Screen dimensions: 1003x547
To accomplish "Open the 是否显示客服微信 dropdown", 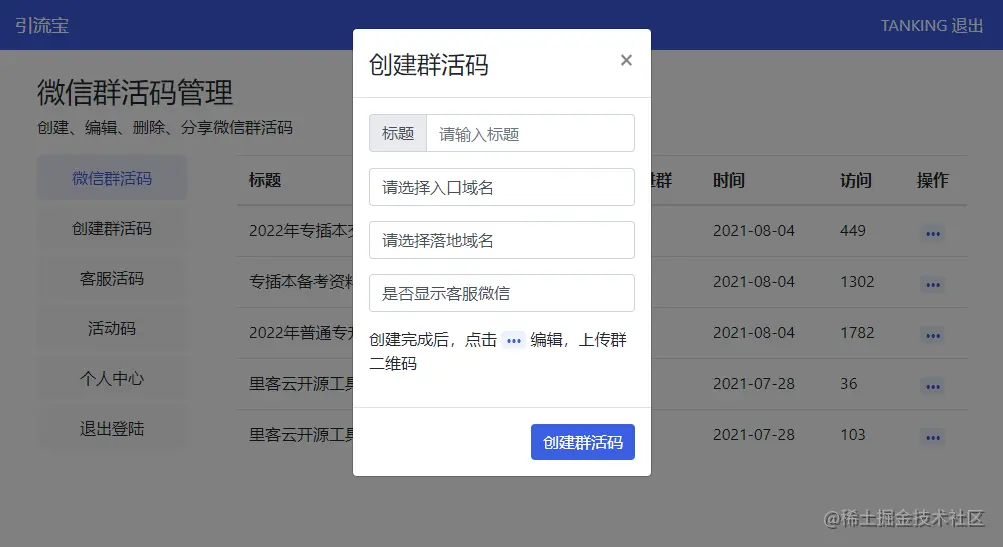I will pyautogui.click(x=502, y=293).
